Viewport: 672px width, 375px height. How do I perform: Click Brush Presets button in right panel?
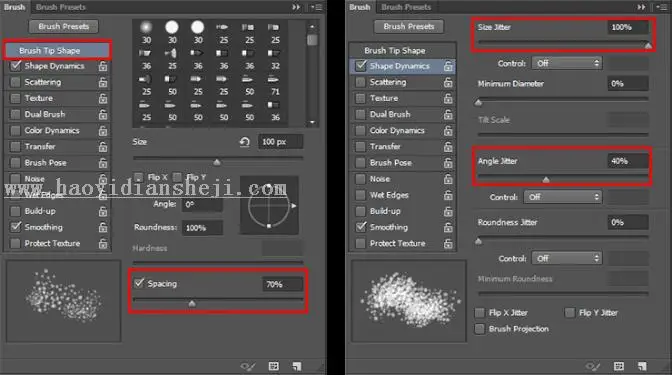[x=409, y=27]
